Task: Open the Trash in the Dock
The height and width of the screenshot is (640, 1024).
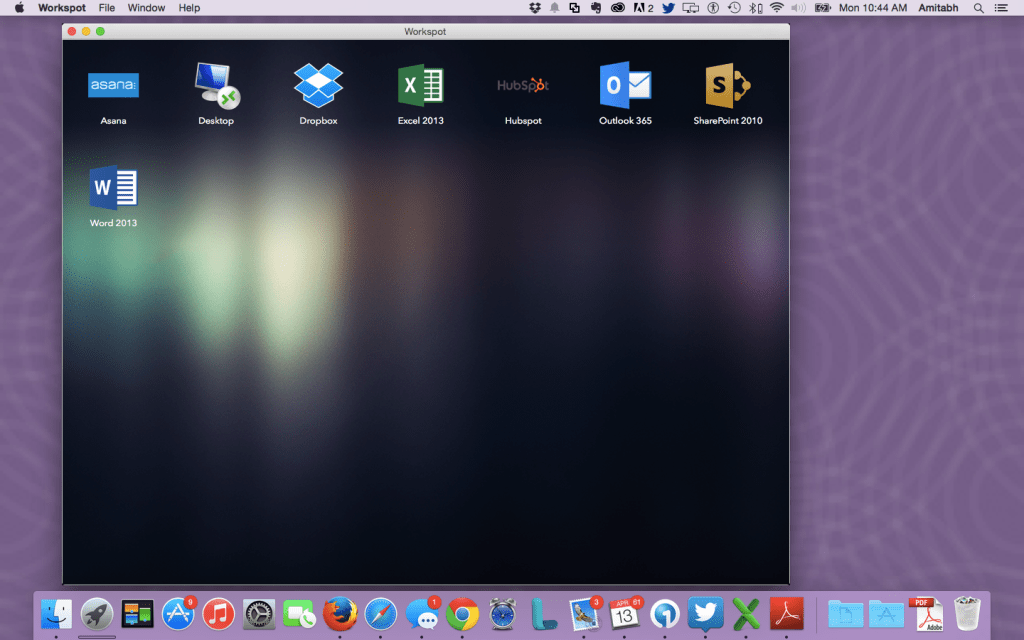Action: click(x=967, y=613)
